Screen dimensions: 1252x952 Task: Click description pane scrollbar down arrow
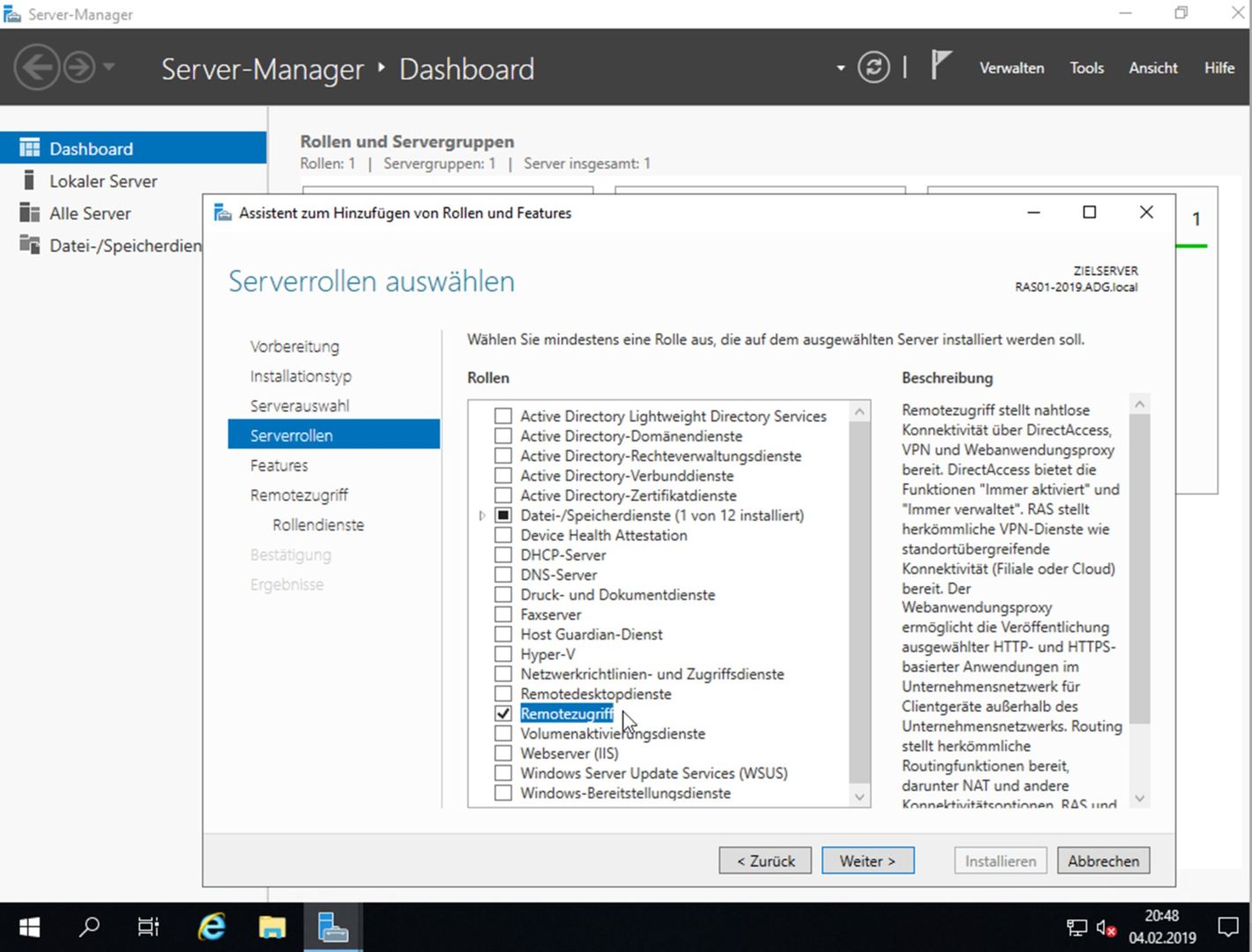click(1140, 798)
